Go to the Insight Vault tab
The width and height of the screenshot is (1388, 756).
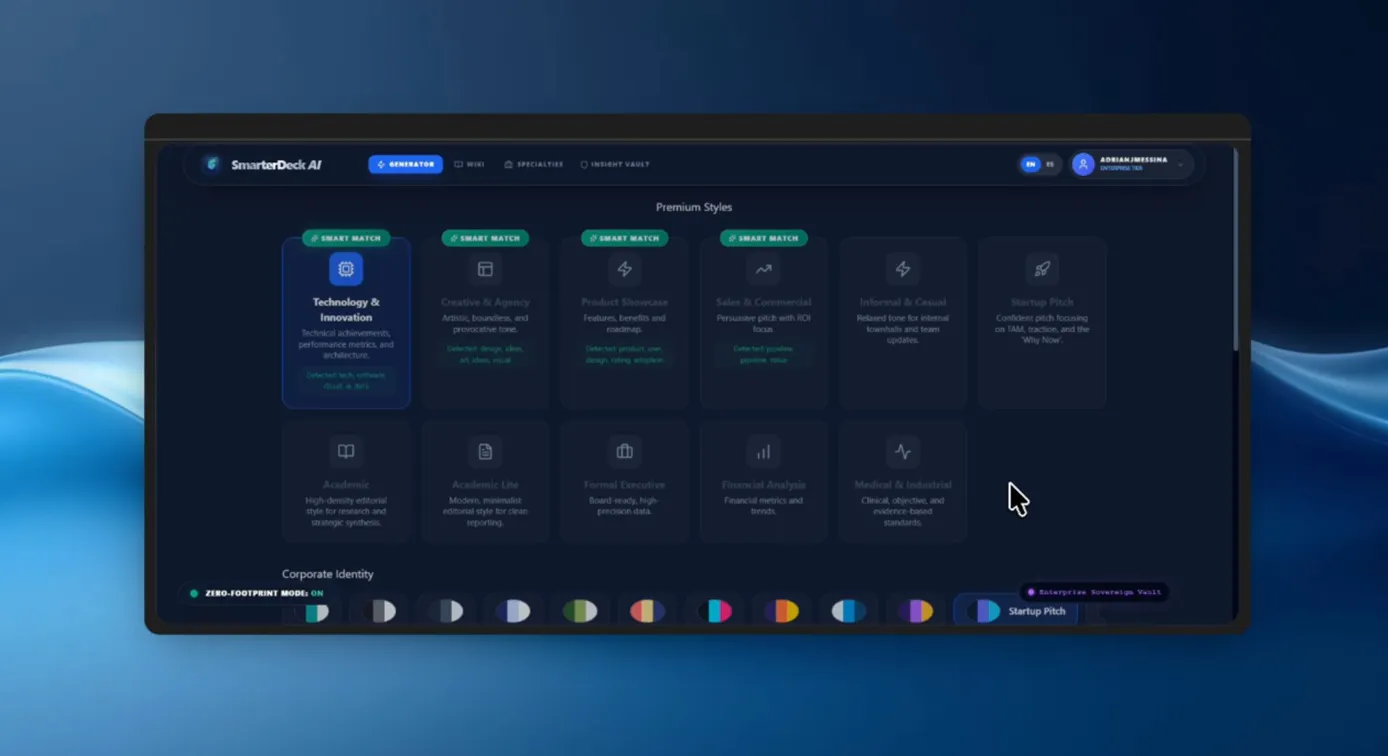(615, 164)
